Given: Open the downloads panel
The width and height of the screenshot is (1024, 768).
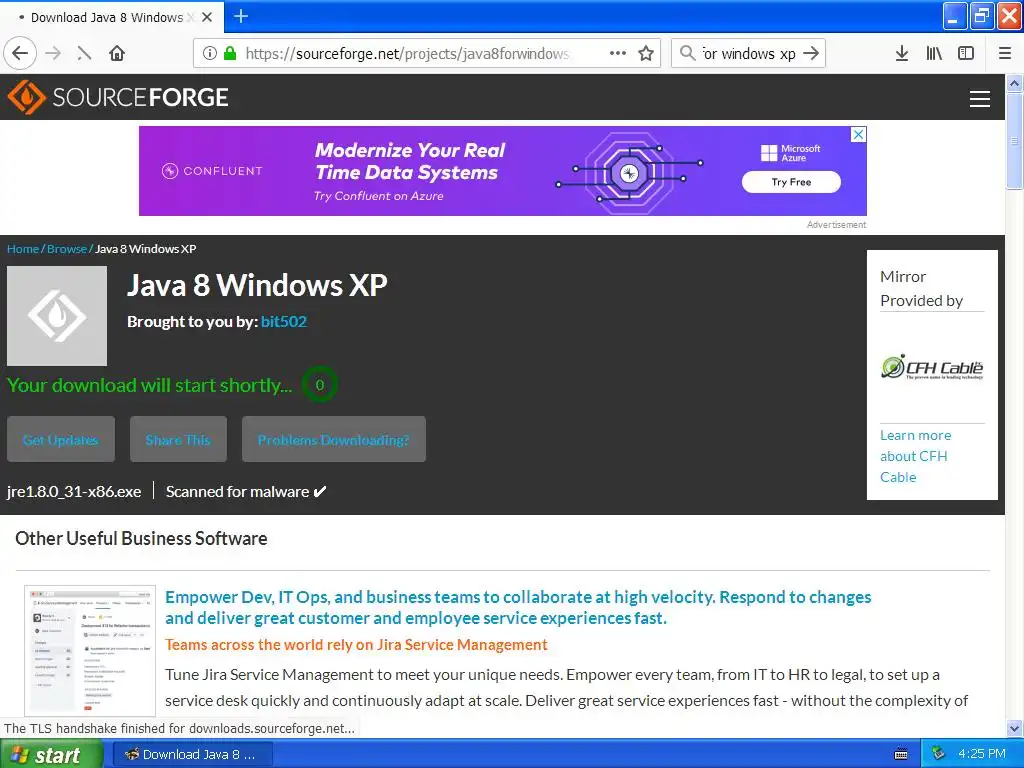Looking at the screenshot, I should point(902,53).
